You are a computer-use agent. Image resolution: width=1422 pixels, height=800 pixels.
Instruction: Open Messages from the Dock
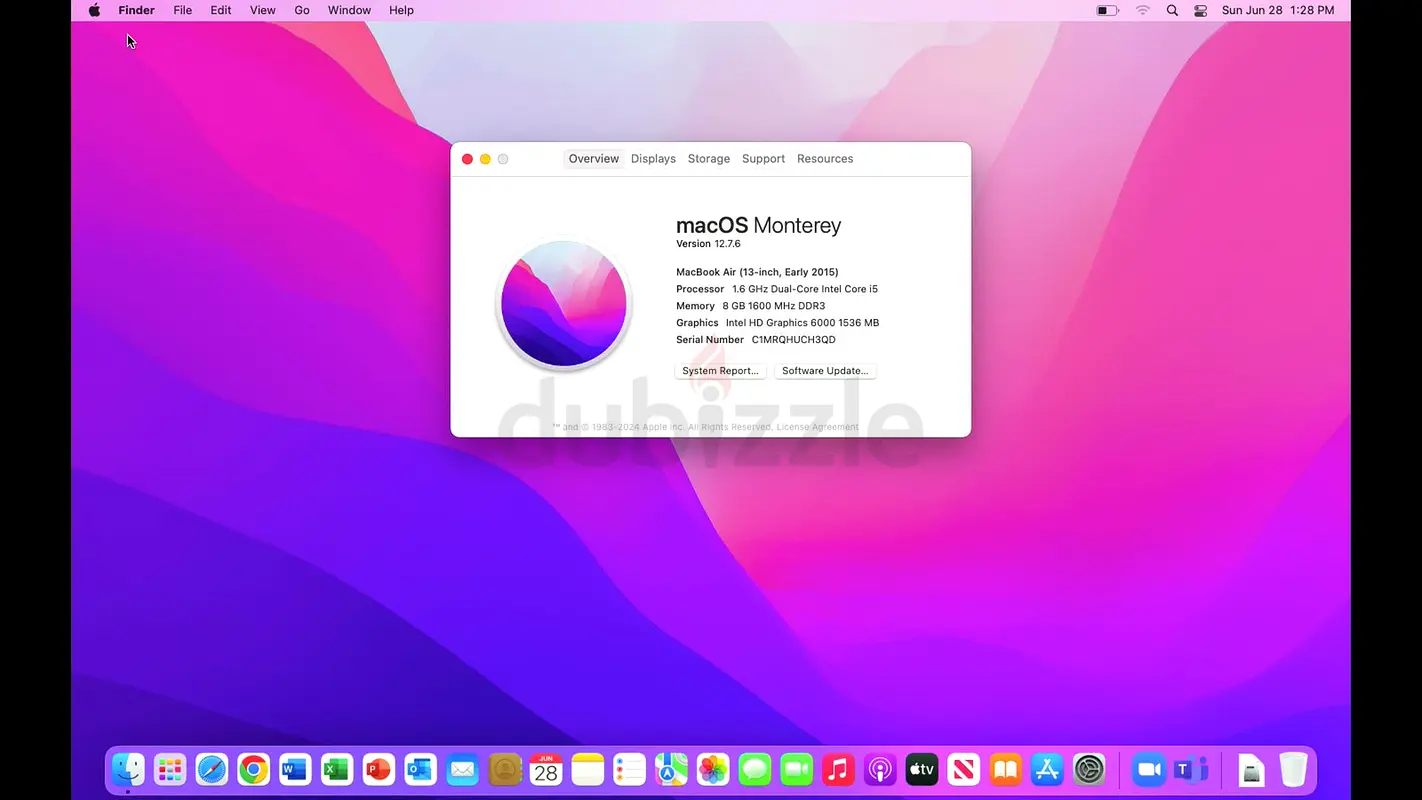tap(755, 769)
